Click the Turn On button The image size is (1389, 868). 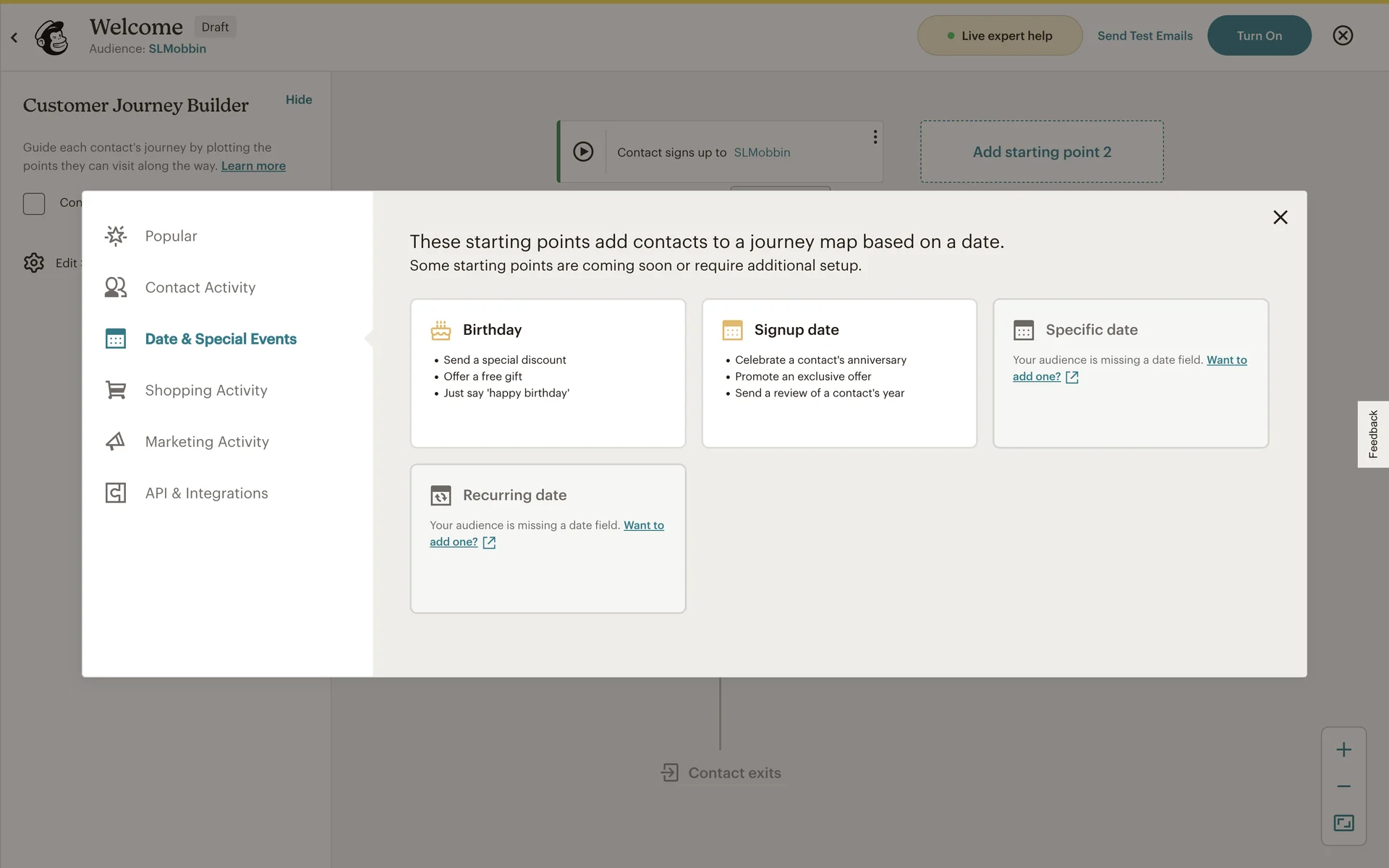tap(1259, 35)
